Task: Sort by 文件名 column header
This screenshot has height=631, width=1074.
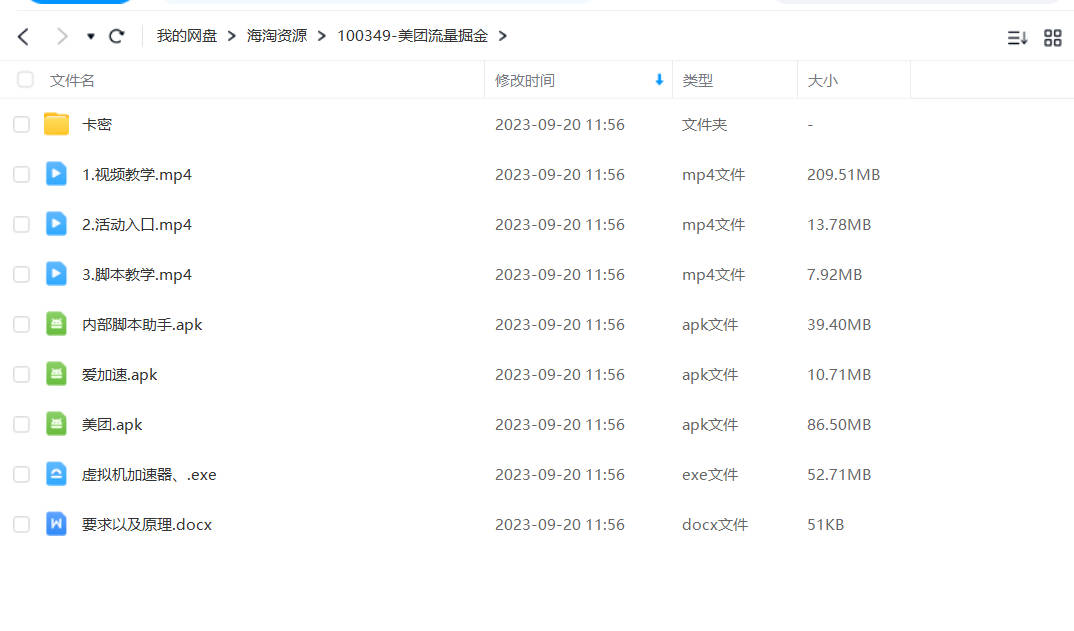Action: [x=72, y=80]
